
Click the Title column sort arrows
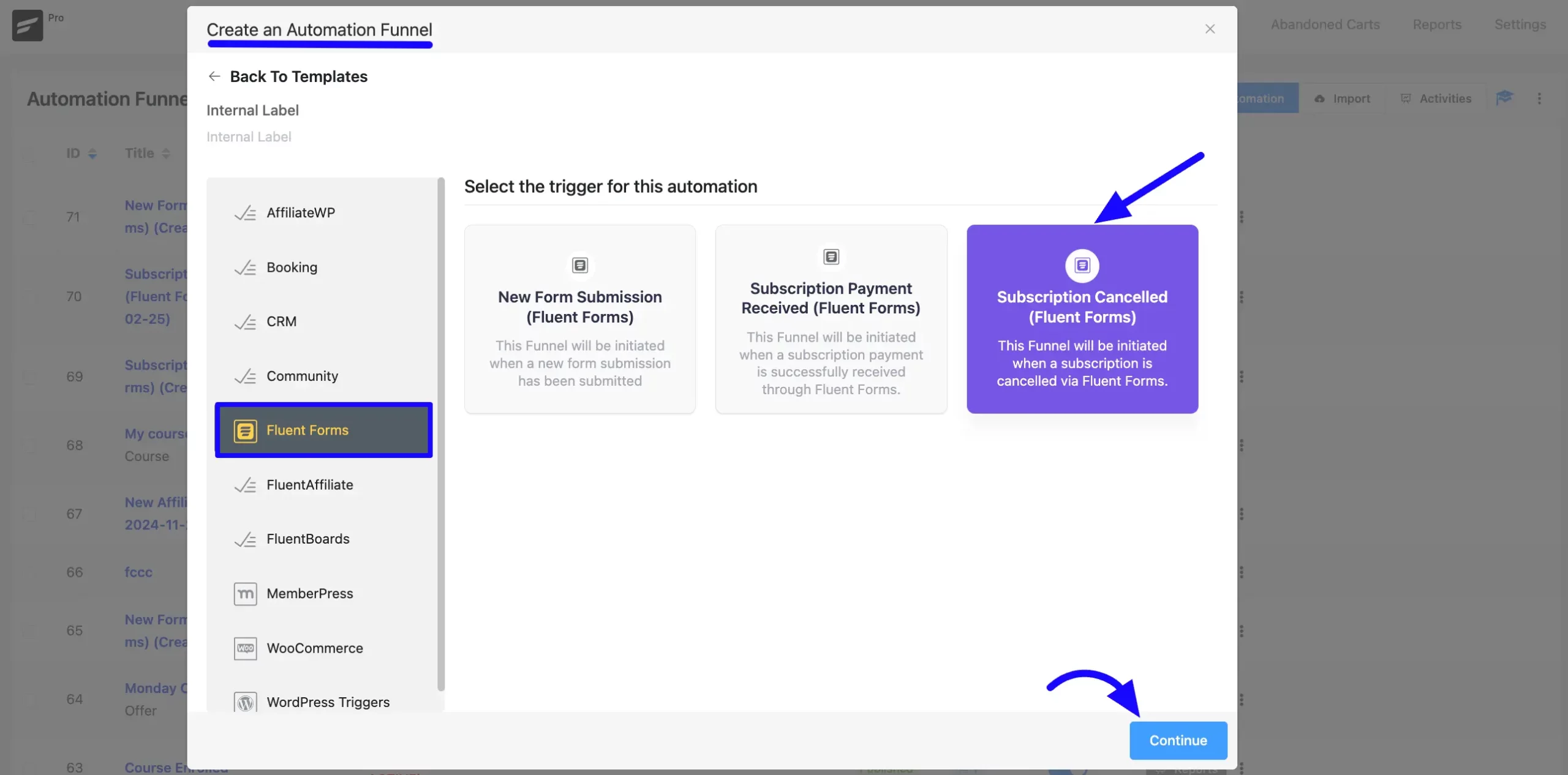point(165,154)
